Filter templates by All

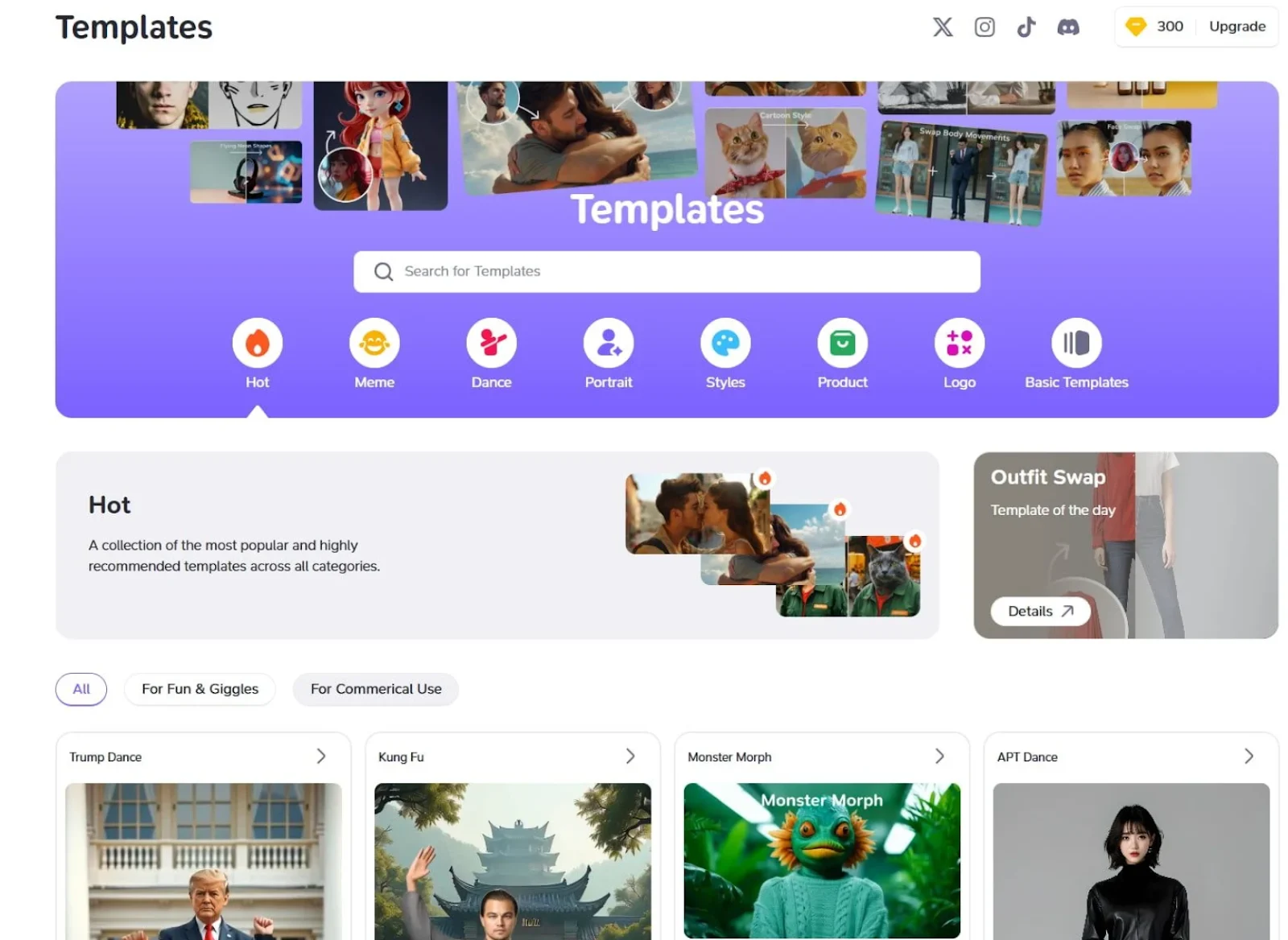tap(81, 689)
